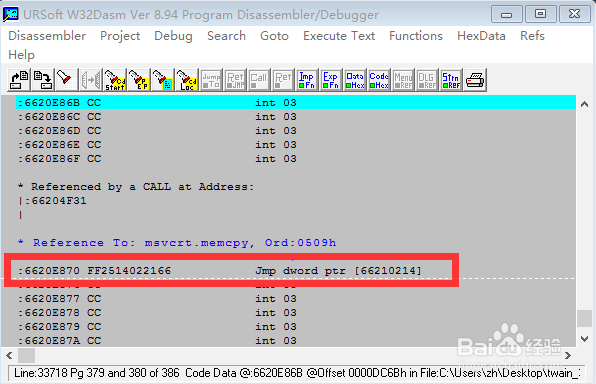Click the horizontal scrollbar thumb

[x=27, y=355]
